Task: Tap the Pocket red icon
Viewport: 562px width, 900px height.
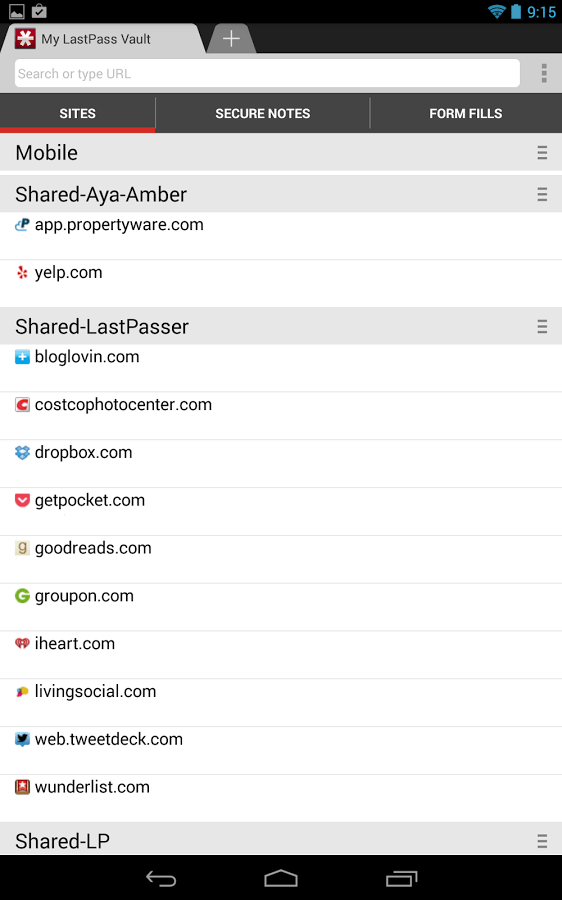Action: [x=22, y=501]
